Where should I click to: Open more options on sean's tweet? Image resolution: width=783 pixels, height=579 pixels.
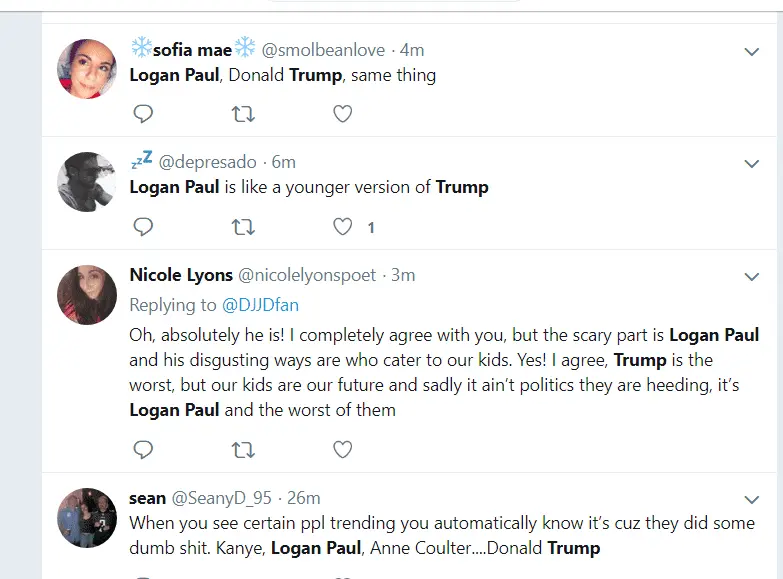[x=752, y=498]
